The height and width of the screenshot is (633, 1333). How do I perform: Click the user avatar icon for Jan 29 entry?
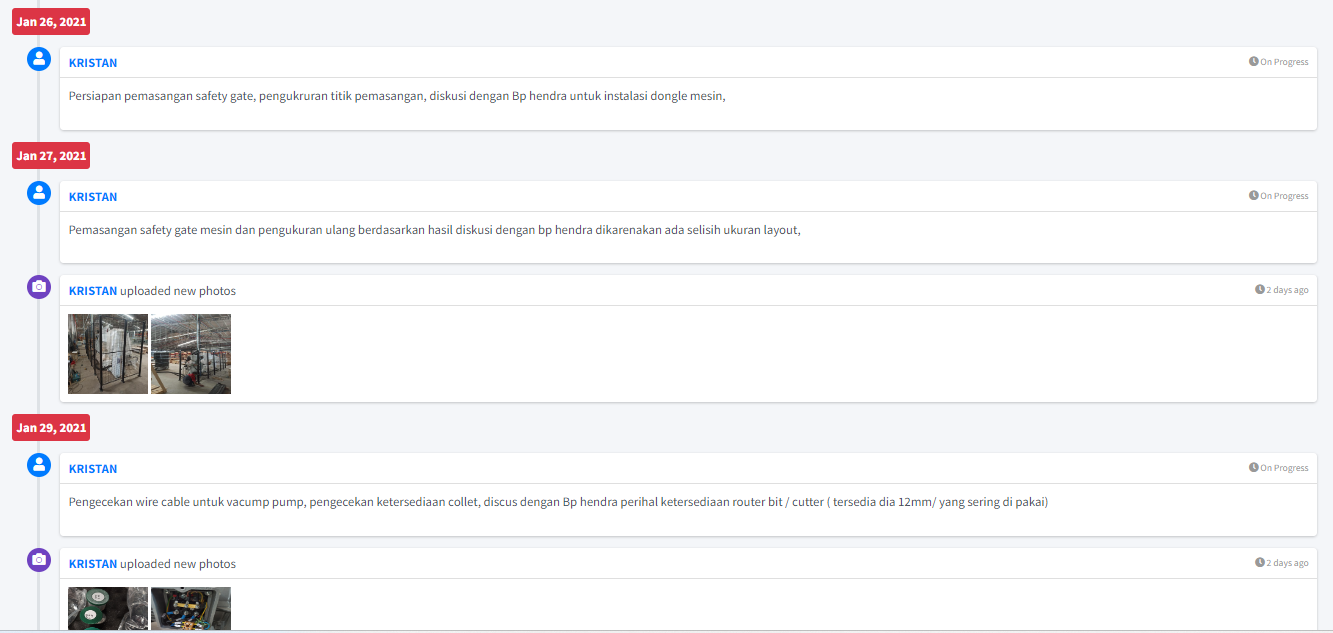39,465
